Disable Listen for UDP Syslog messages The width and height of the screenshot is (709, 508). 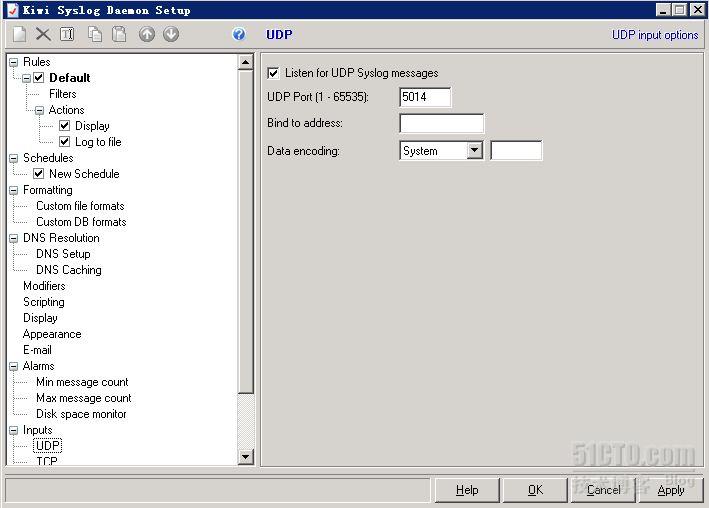point(273,73)
